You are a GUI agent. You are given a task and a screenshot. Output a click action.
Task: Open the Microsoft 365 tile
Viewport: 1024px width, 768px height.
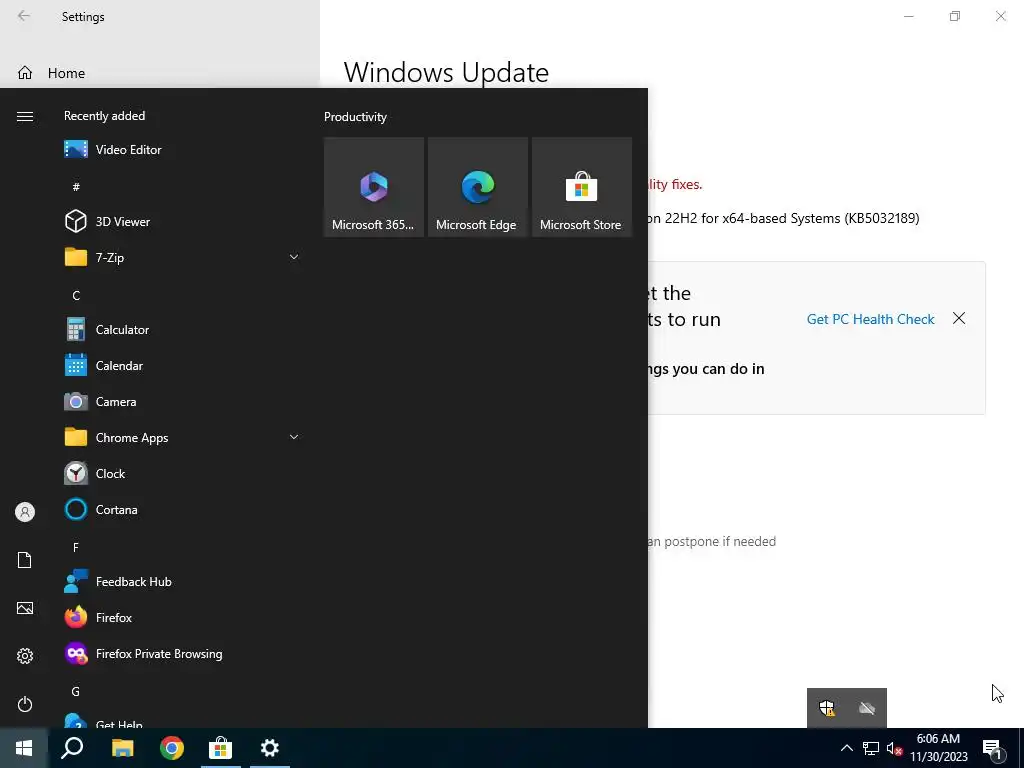click(374, 187)
